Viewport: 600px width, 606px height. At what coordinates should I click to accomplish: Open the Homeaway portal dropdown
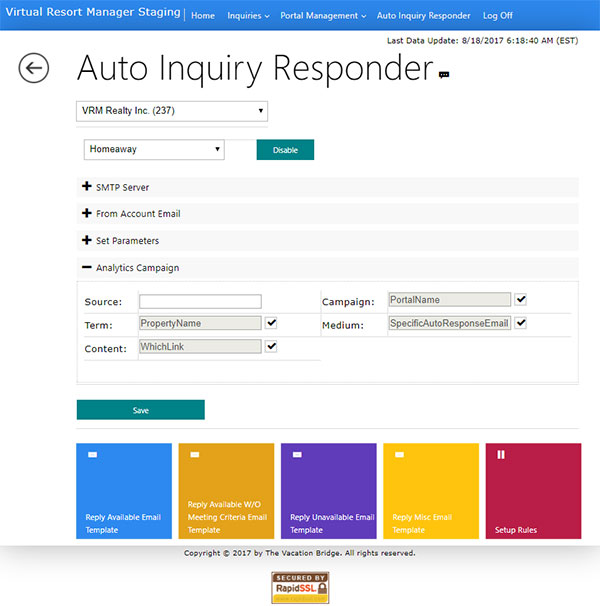tap(154, 150)
